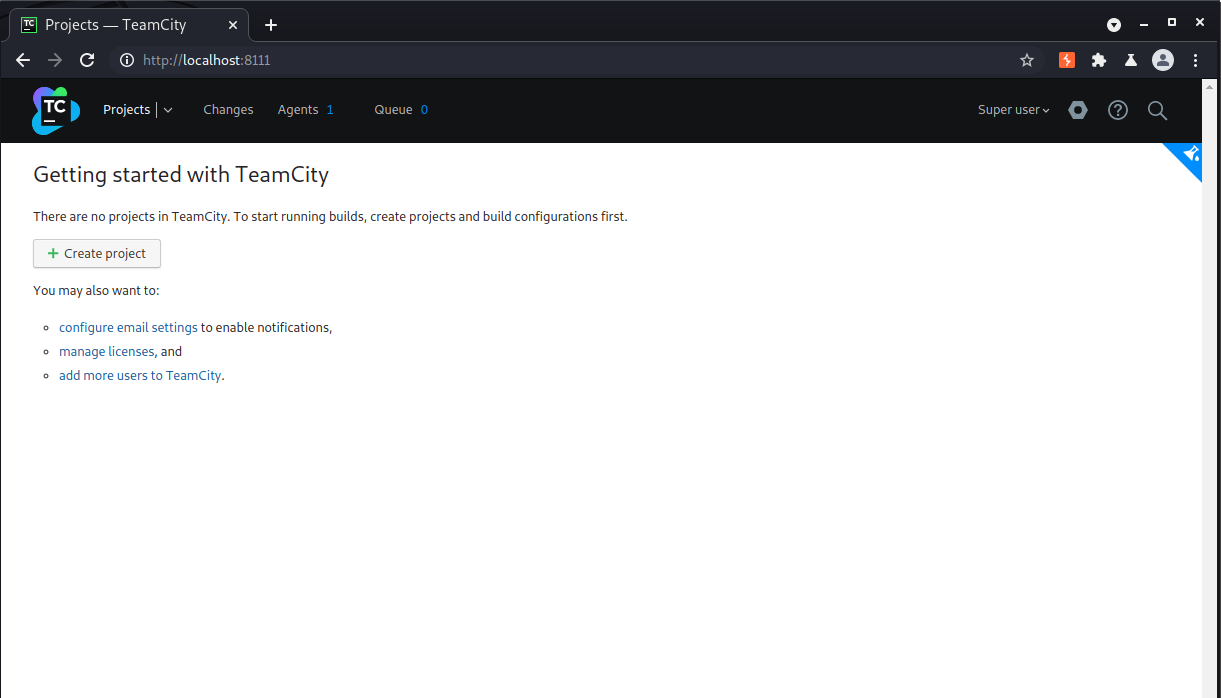The image size is (1221, 698).
Task: Reload the page
Action: (x=87, y=60)
